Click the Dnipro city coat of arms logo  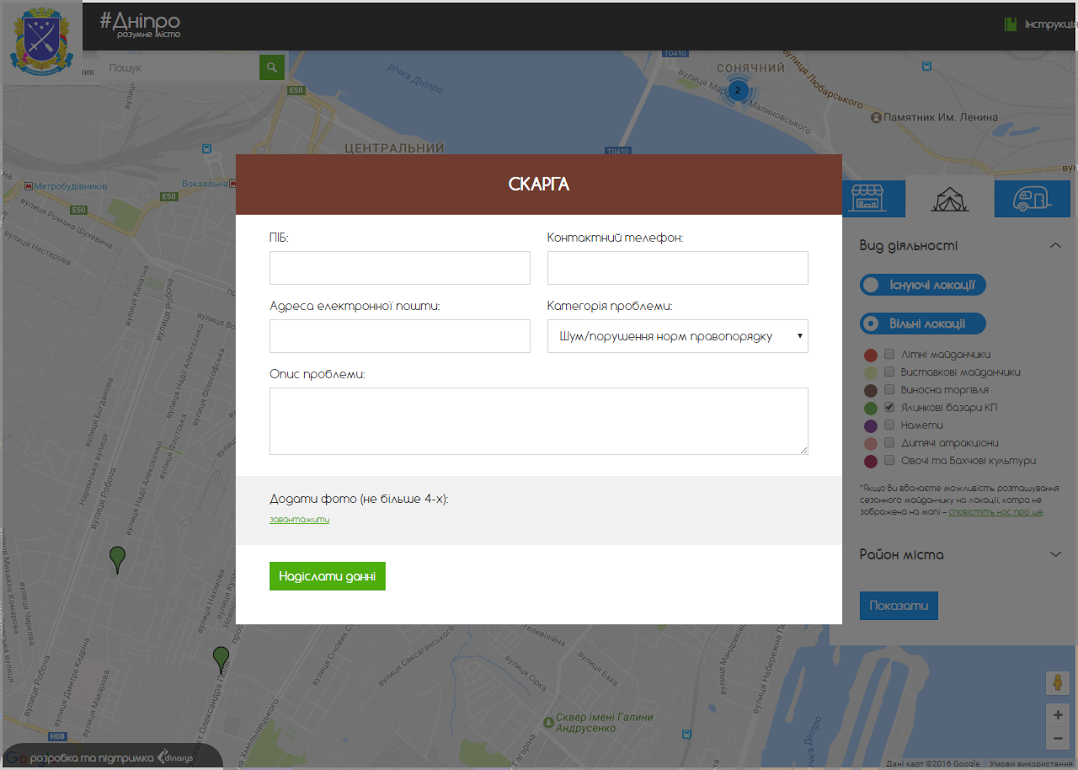point(40,42)
